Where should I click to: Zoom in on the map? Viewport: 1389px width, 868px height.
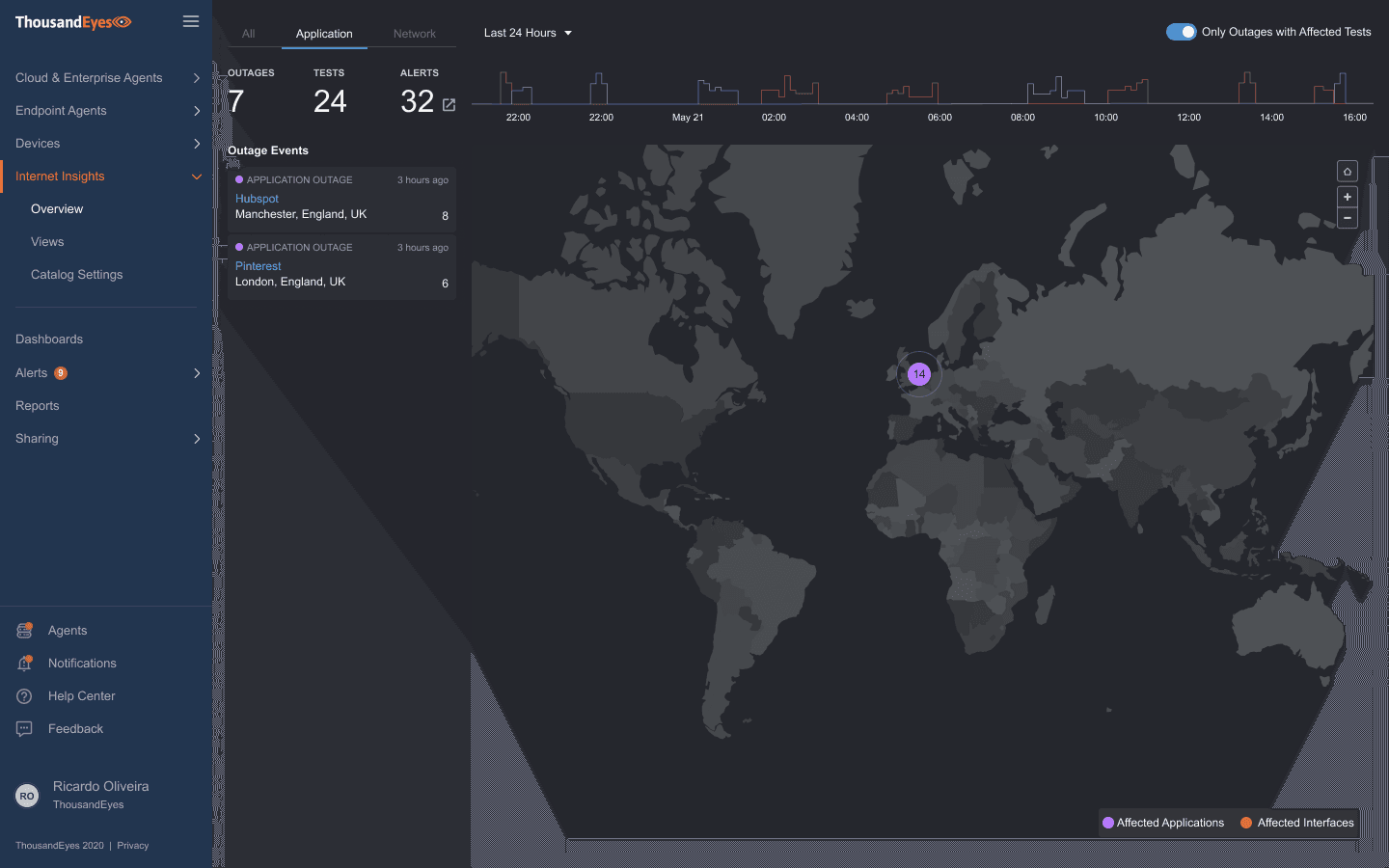pyautogui.click(x=1348, y=197)
